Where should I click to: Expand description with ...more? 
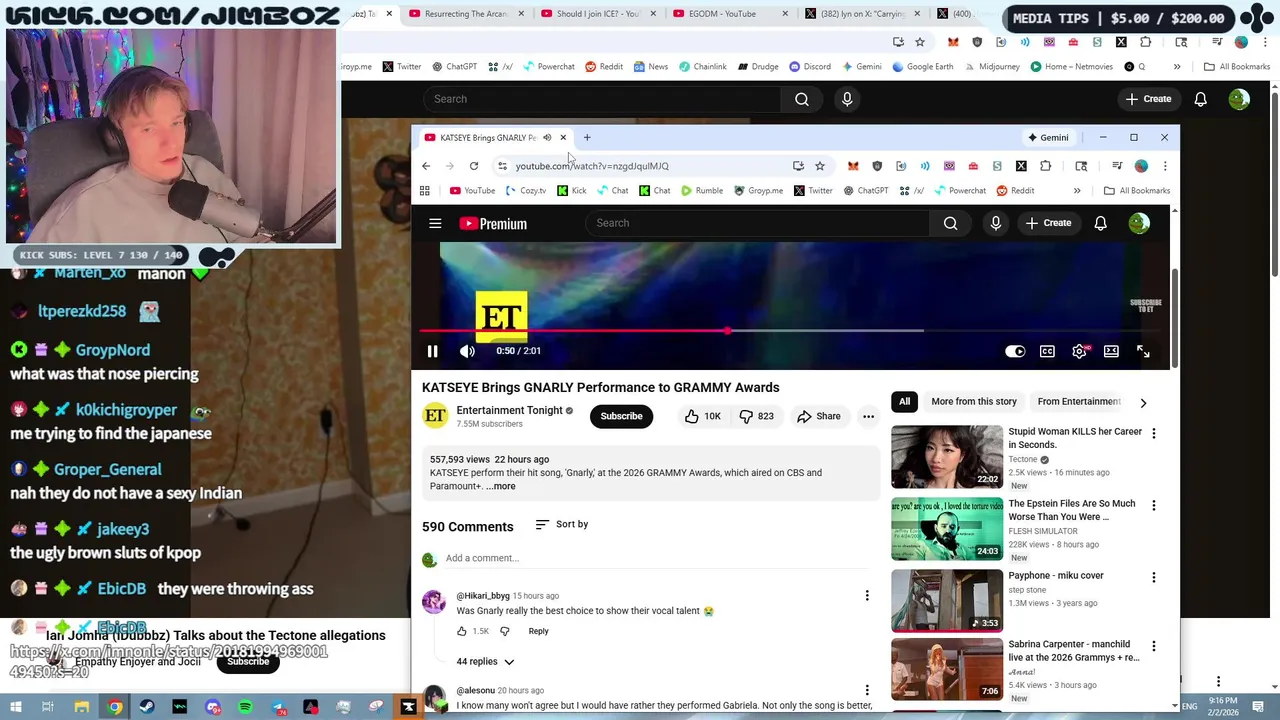[501, 486]
